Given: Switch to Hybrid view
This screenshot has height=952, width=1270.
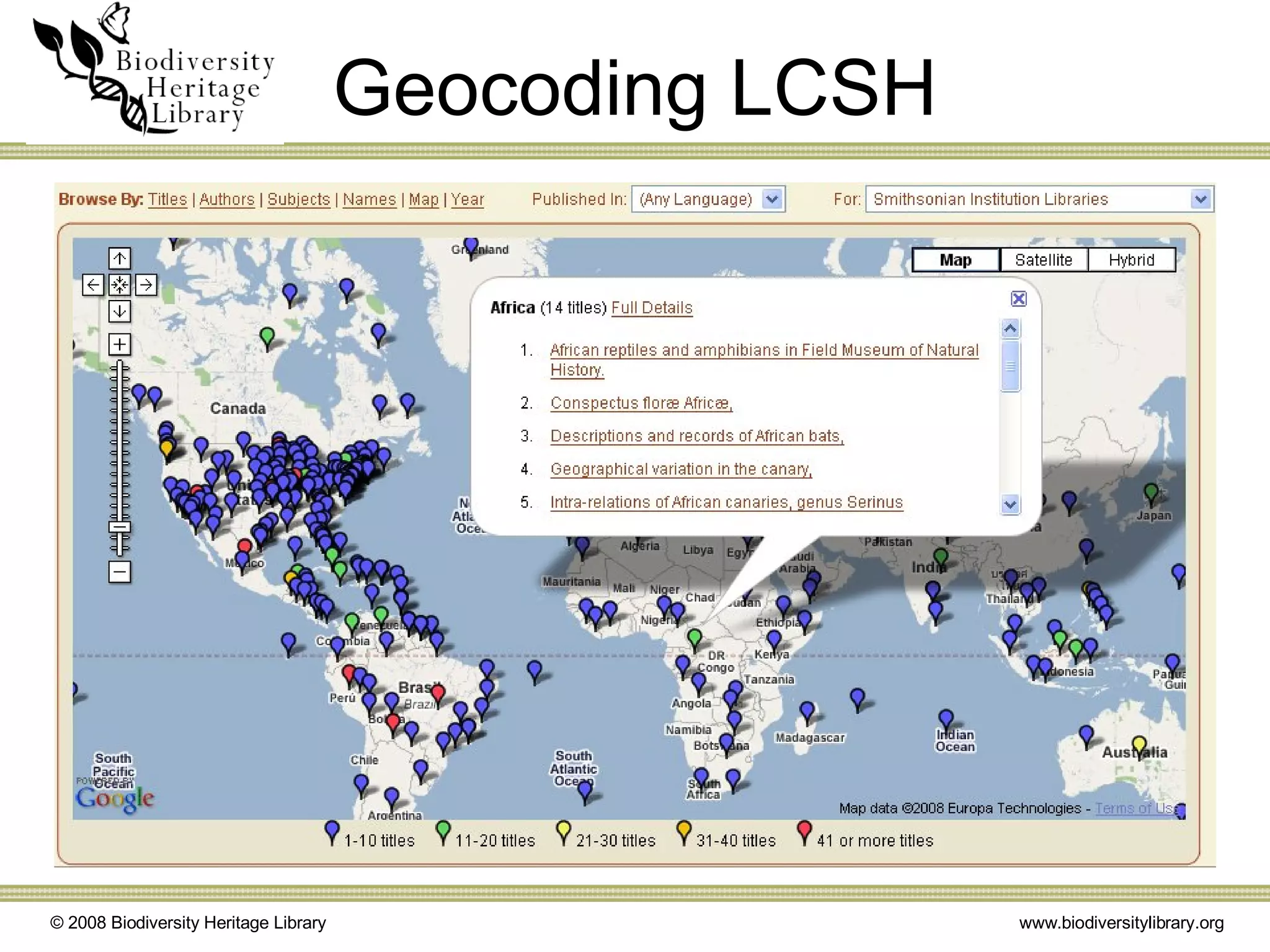Looking at the screenshot, I should (1132, 260).
